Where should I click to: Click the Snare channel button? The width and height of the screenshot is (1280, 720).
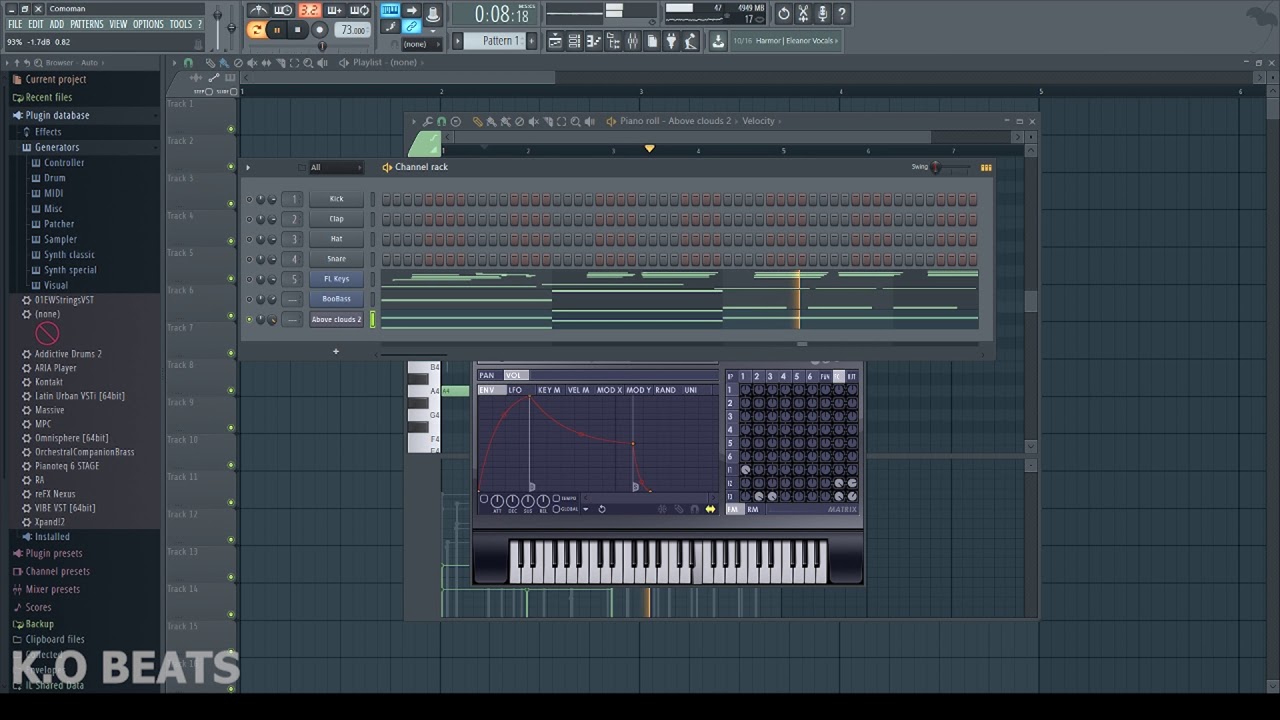click(336, 259)
